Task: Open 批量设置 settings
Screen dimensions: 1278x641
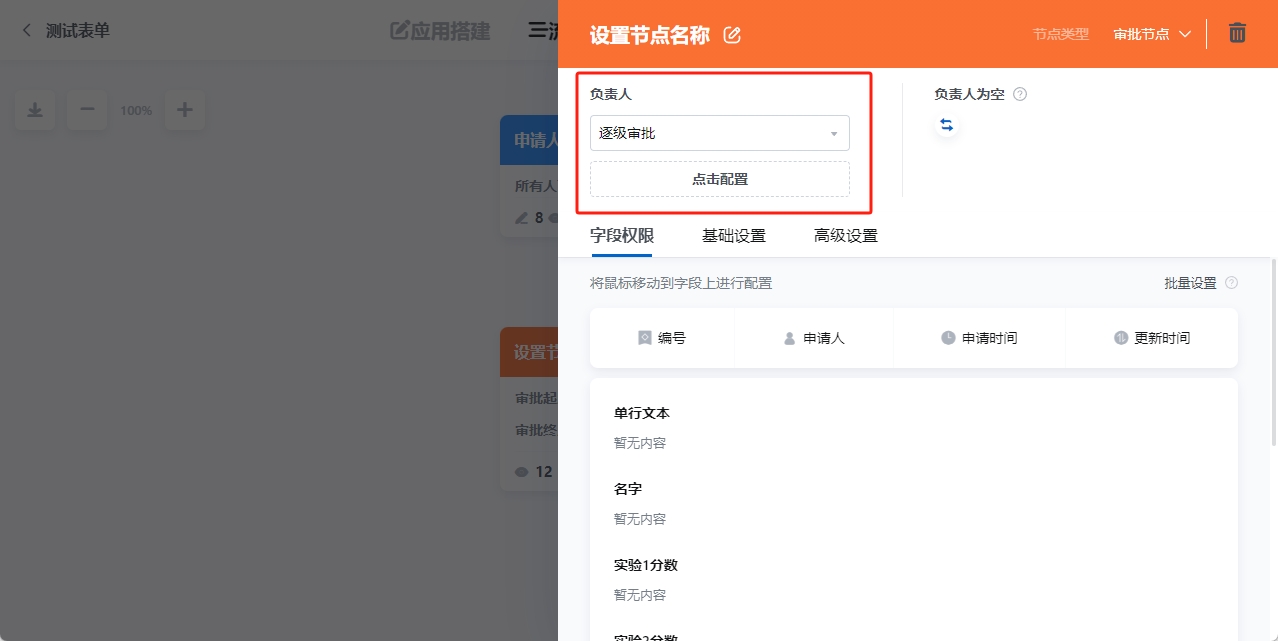Action: [1193, 283]
